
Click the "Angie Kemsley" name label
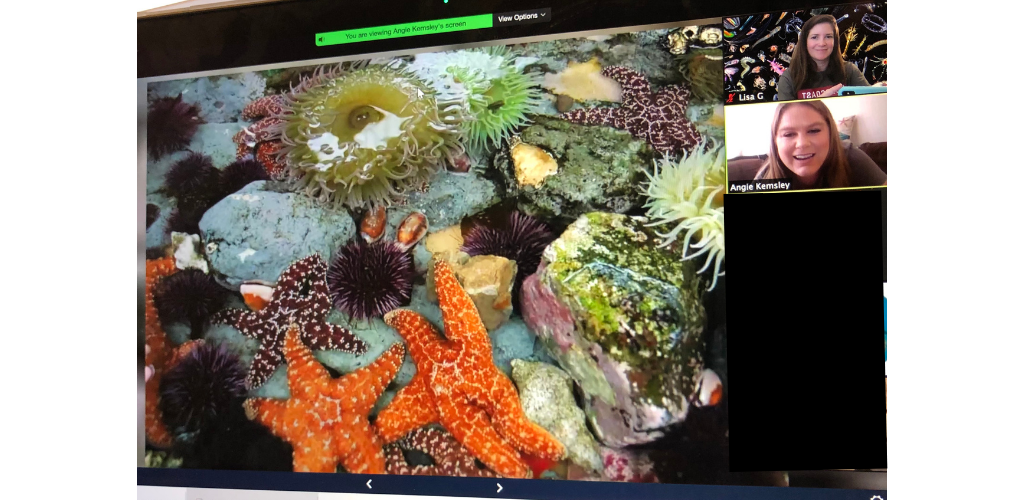pos(760,186)
